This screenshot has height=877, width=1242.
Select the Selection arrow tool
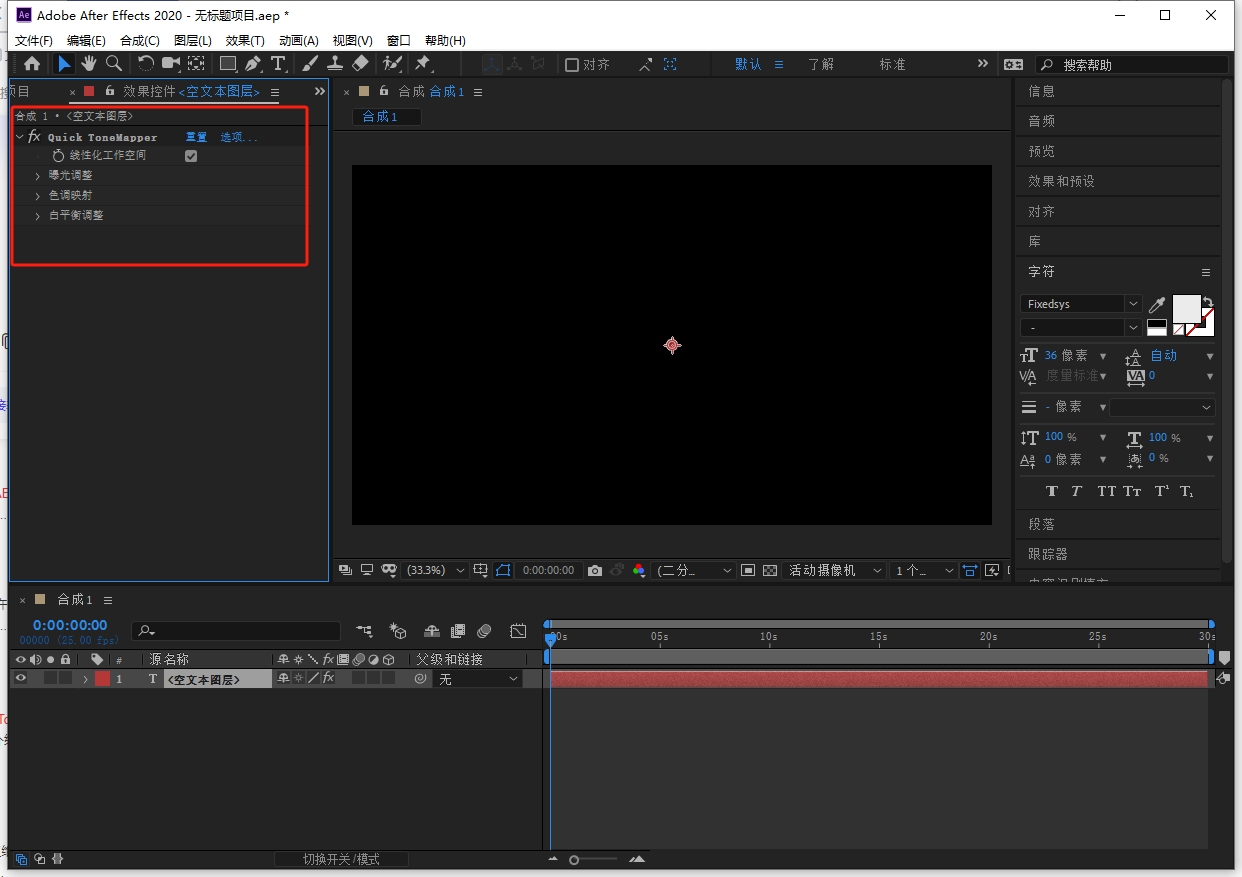click(64, 64)
